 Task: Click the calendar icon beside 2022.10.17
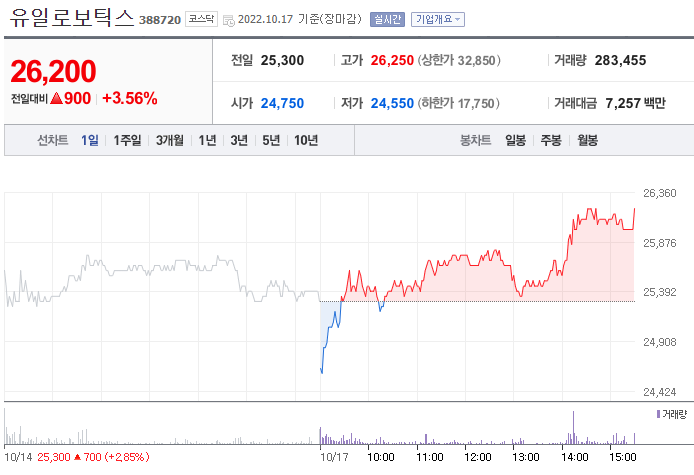click(x=229, y=20)
